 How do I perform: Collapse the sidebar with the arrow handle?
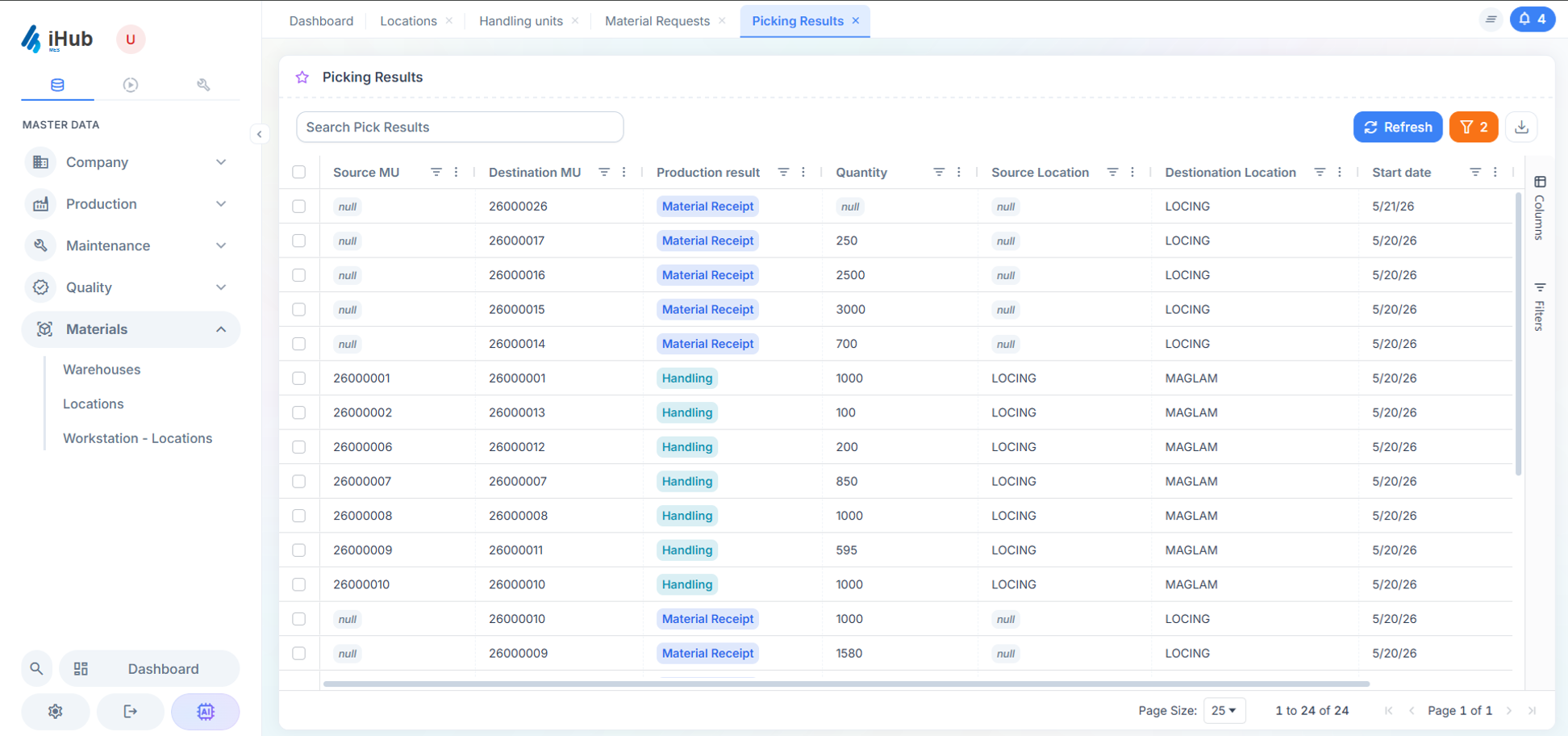[x=259, y=134]
